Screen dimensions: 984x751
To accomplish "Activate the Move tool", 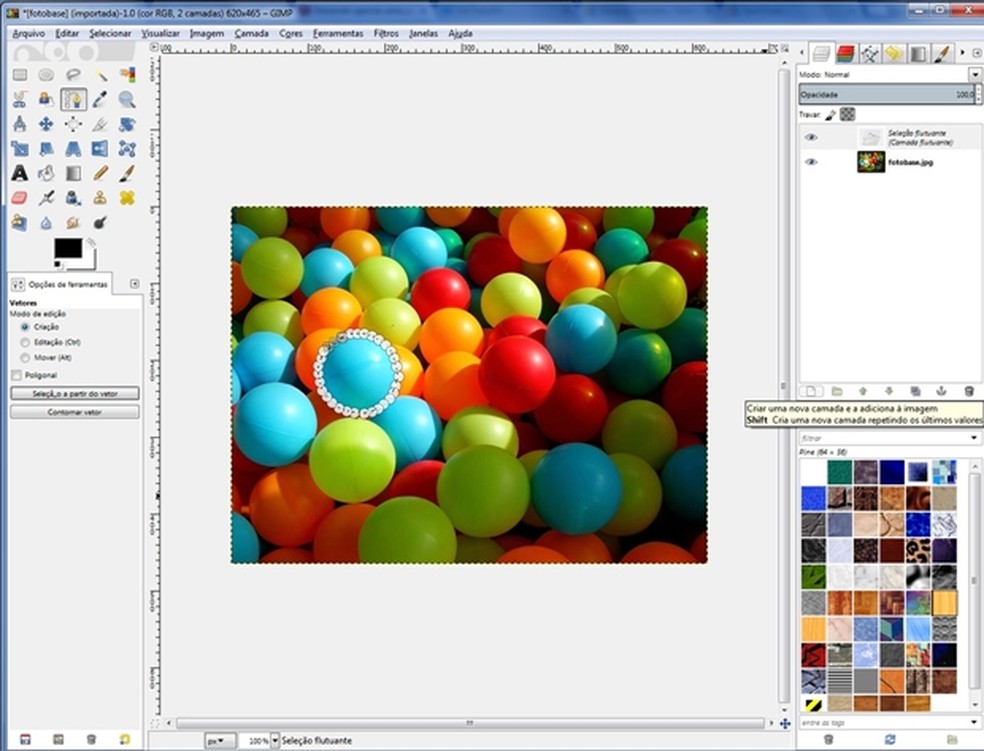I will pos(46,124).
